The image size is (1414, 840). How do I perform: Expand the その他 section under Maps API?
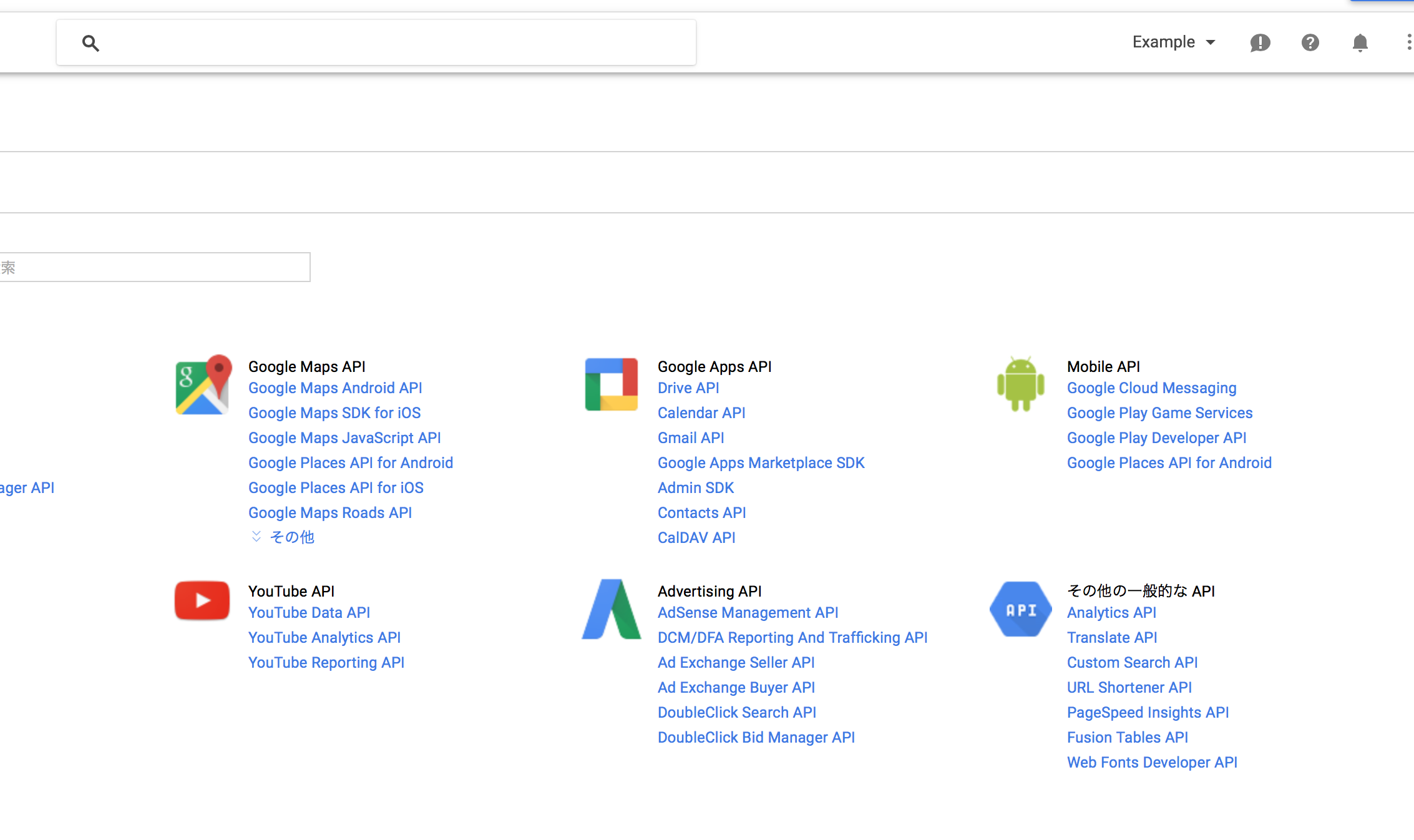(281, 537)
